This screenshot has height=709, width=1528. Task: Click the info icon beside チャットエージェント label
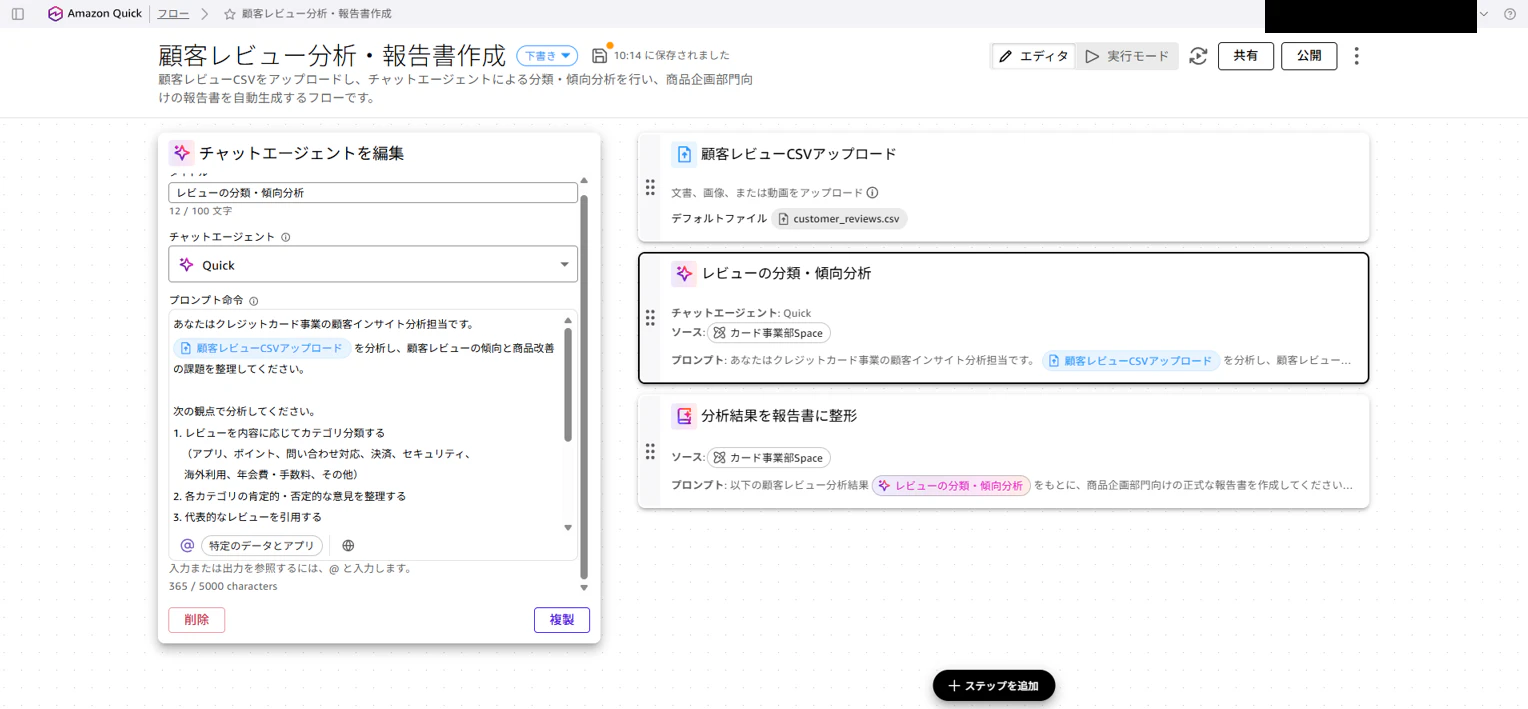tap(286, 238)
